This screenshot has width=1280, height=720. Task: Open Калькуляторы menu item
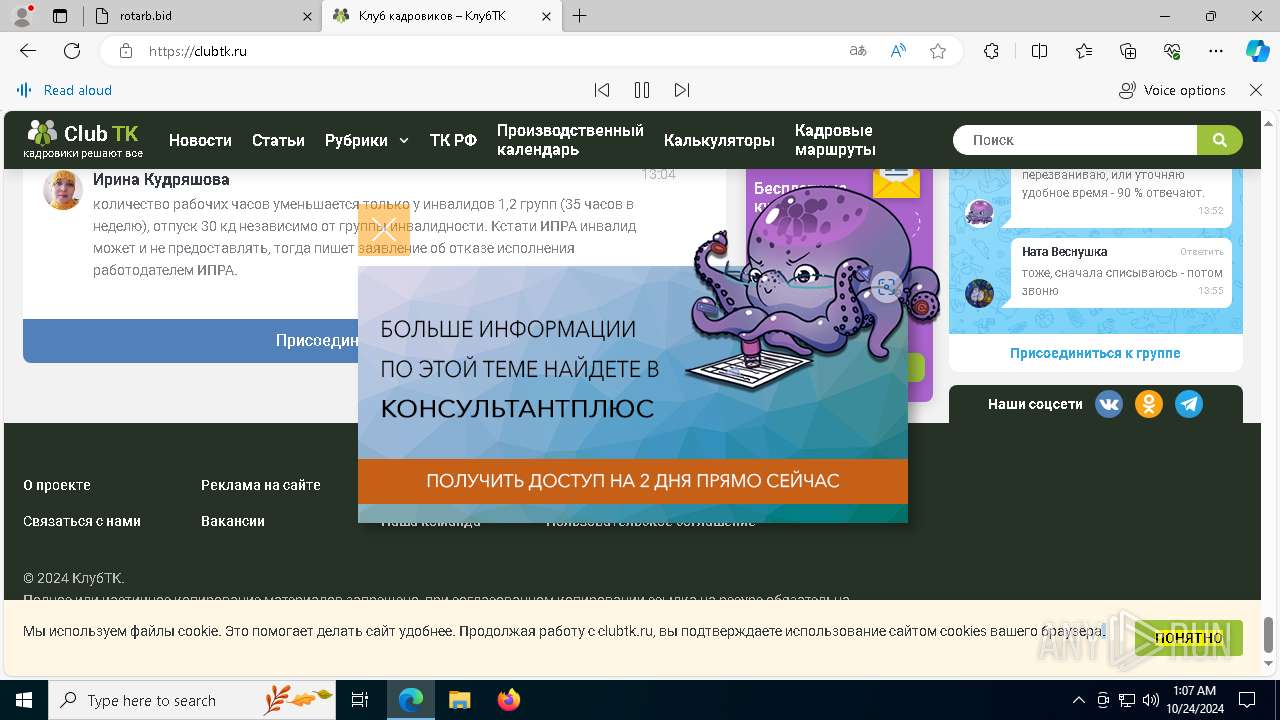tap(719, 140)
